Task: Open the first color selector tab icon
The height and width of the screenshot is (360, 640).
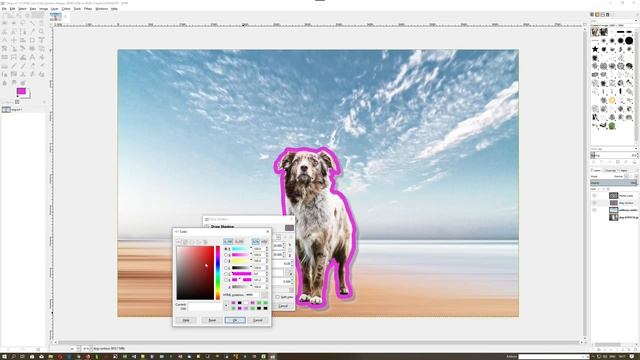Action: (179, 241)
